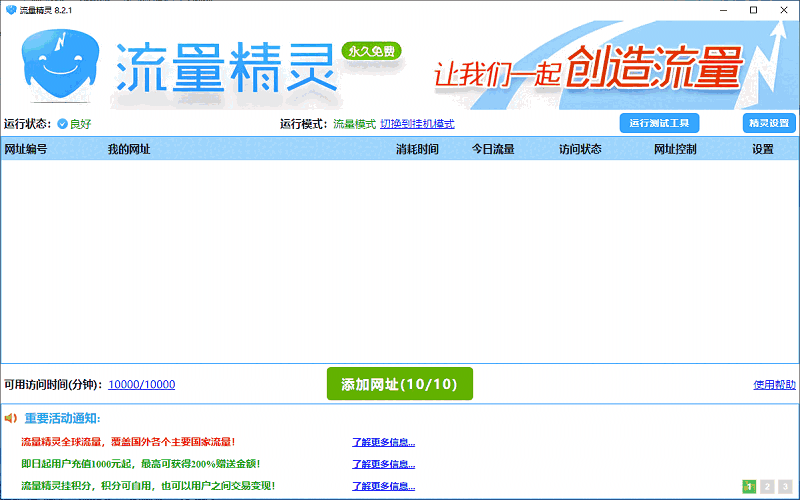Click the 流量模式 mode text
Viewport: 800px width, 500px height.
click(x=355, y=124)
